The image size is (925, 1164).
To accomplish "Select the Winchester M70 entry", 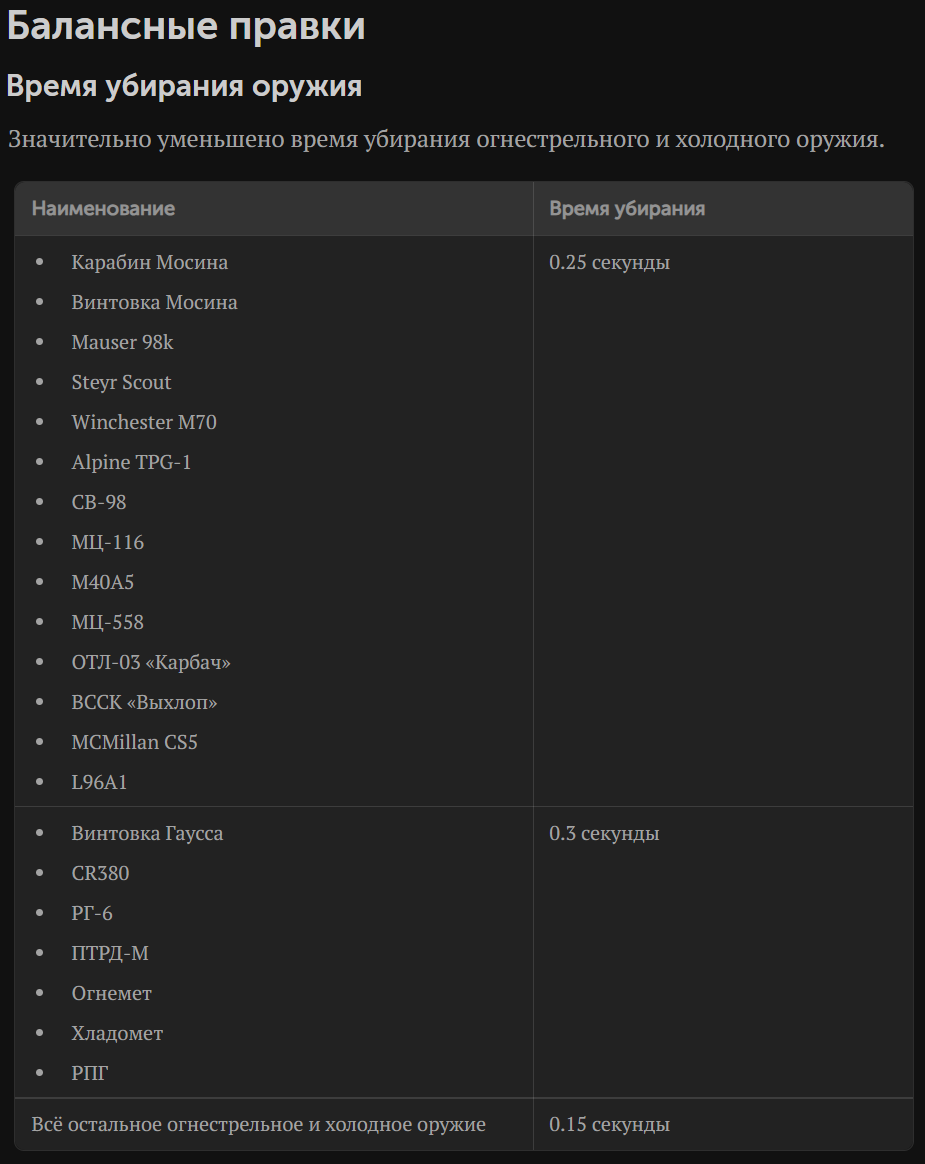I will pos(144,422).
